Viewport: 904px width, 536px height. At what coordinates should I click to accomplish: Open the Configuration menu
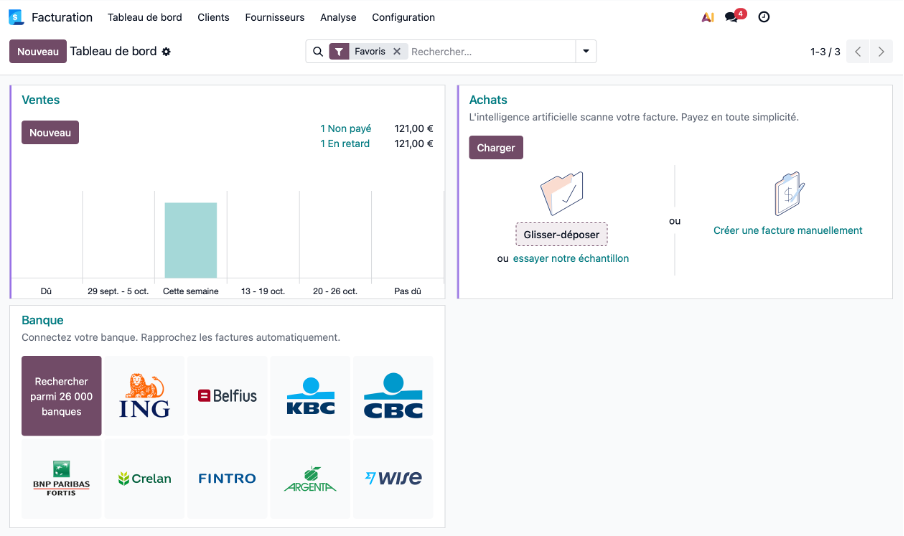pyautogui.click(x=403, y=17)
